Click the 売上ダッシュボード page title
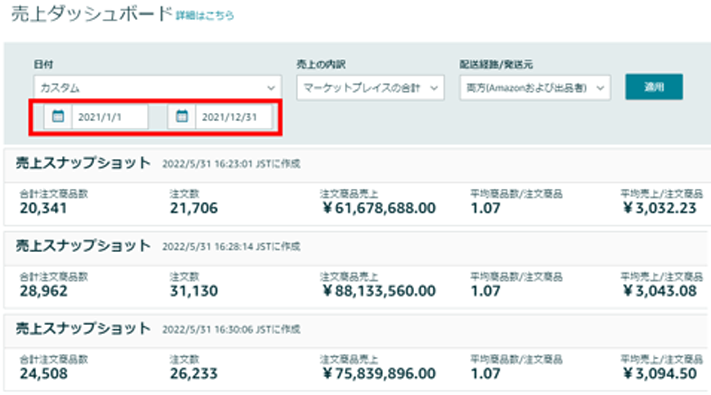711x395 pixels. point(92,15)
